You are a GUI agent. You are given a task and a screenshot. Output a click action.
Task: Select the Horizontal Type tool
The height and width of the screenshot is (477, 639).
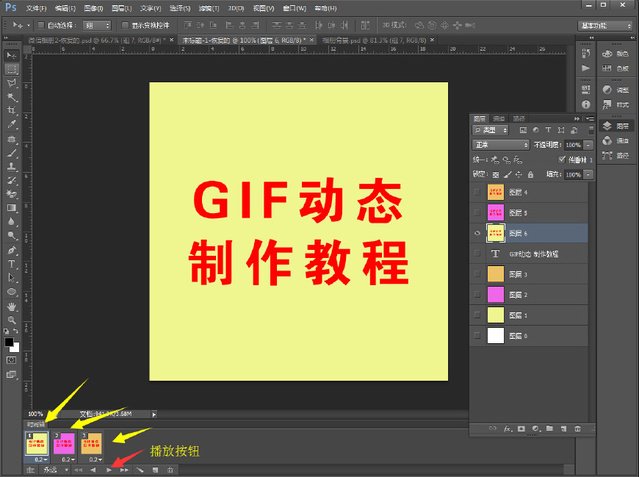[x=11, y=264]
